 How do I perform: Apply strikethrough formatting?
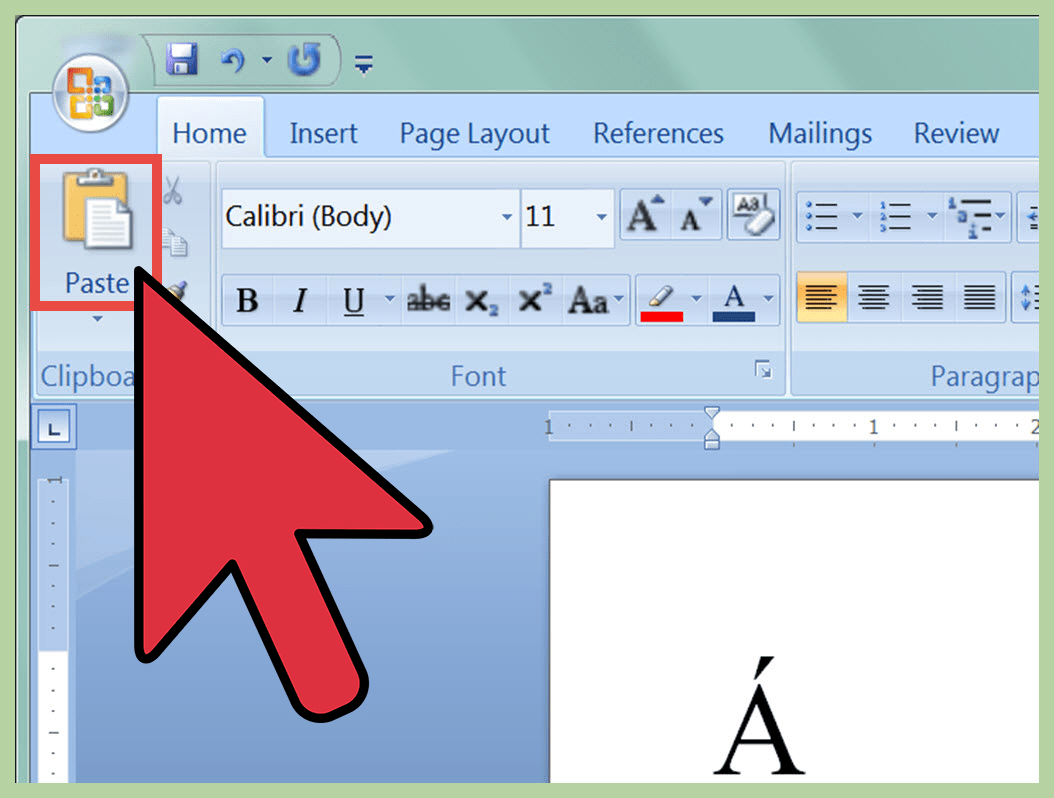coord(427,297)
